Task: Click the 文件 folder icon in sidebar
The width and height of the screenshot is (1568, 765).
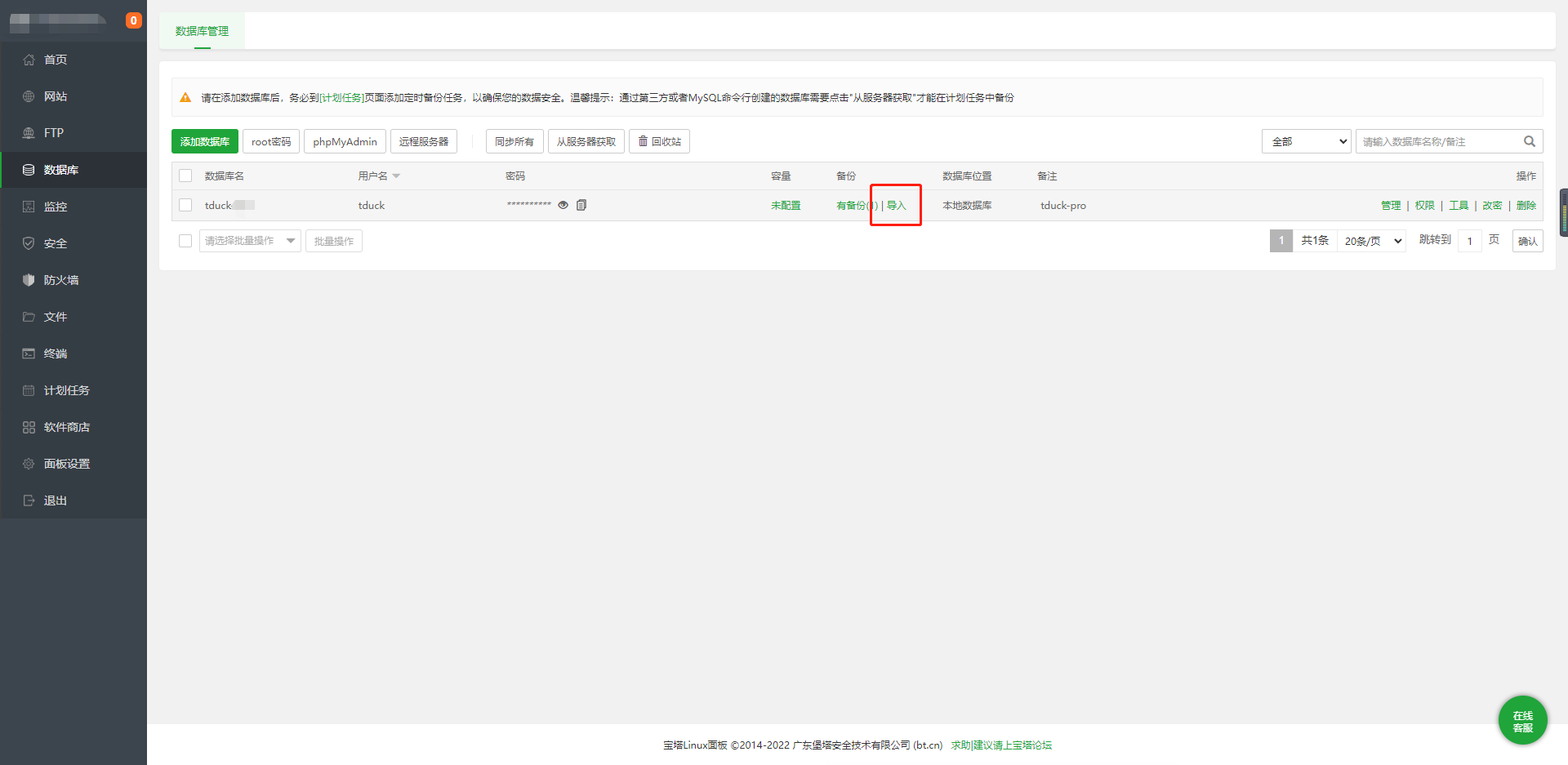Action: pyautogui.click(x=29, y=317)
